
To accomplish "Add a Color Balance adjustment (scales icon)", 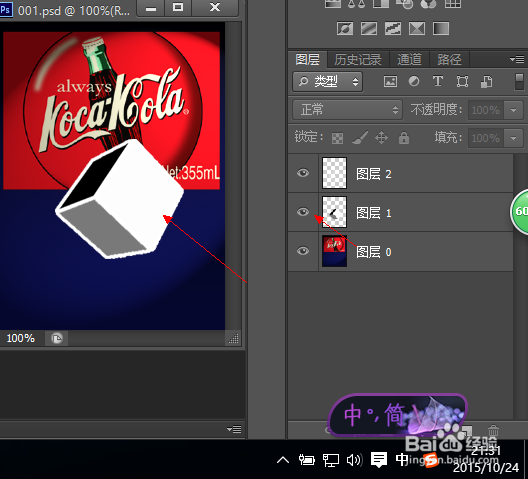I will tap(356, 4).
